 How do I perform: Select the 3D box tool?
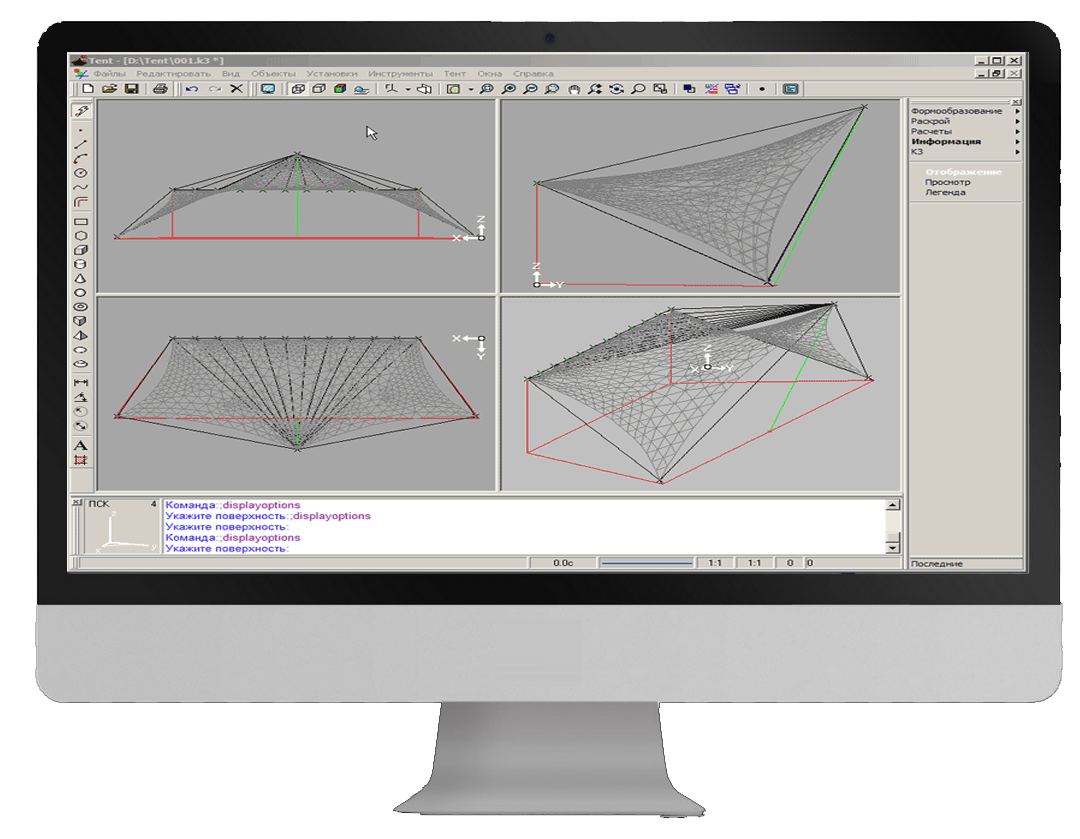81,250
